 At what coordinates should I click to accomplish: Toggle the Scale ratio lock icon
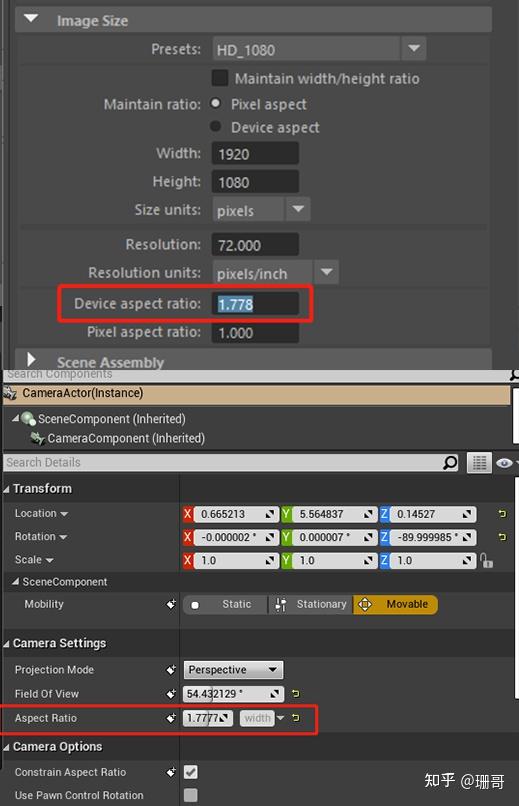[487, 560]
